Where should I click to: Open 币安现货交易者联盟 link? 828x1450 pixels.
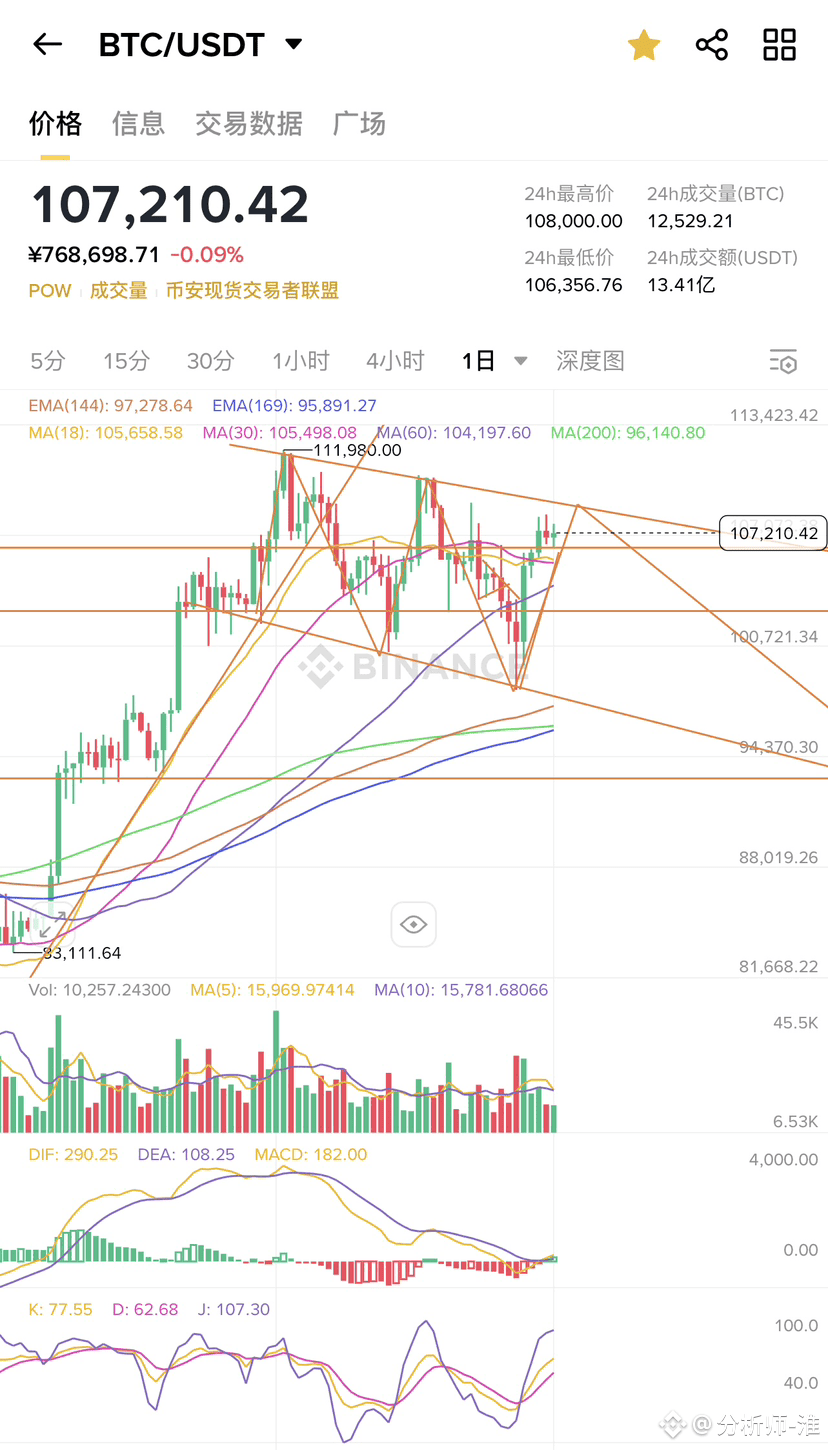252,291
